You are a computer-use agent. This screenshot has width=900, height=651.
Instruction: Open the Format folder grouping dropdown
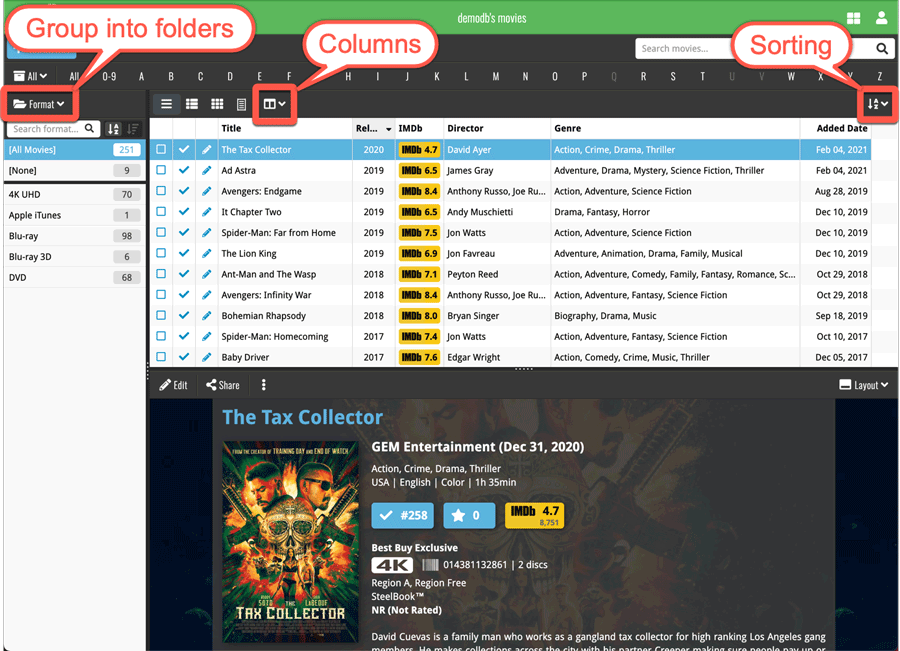coord(39,104)
